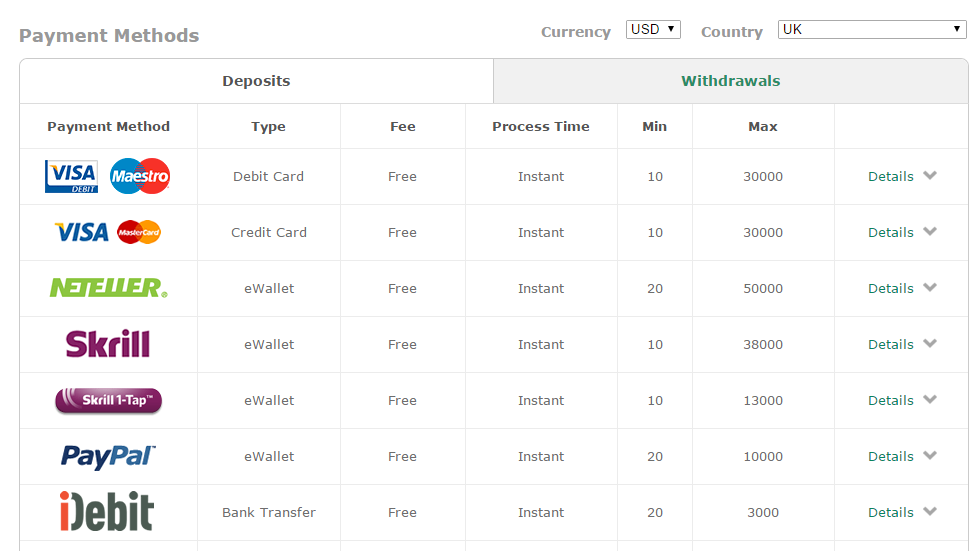Screen dimensions: 975x551
Task: Open the Details link for PayPal
Action: (x=890, y=456)
